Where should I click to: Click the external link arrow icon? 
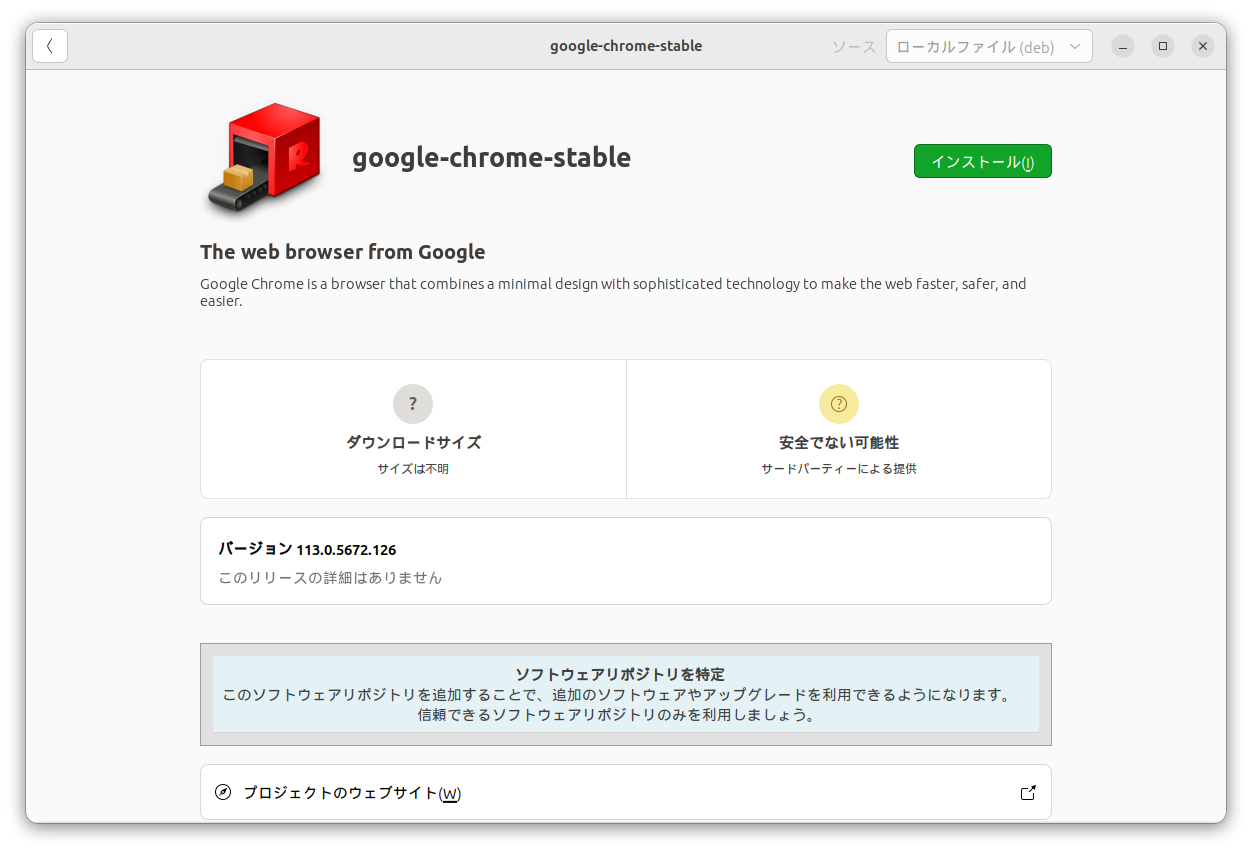pos(1028,793)
